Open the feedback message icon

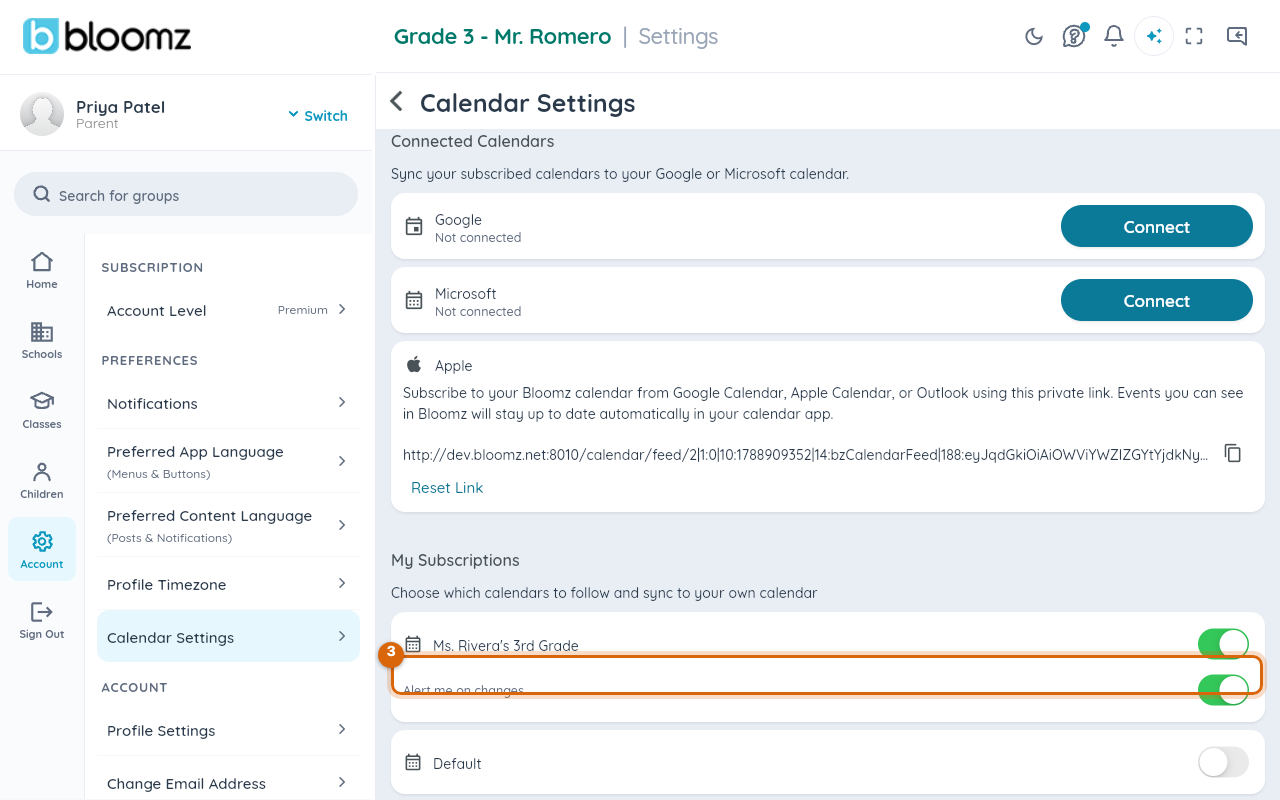click(1237, 36)
